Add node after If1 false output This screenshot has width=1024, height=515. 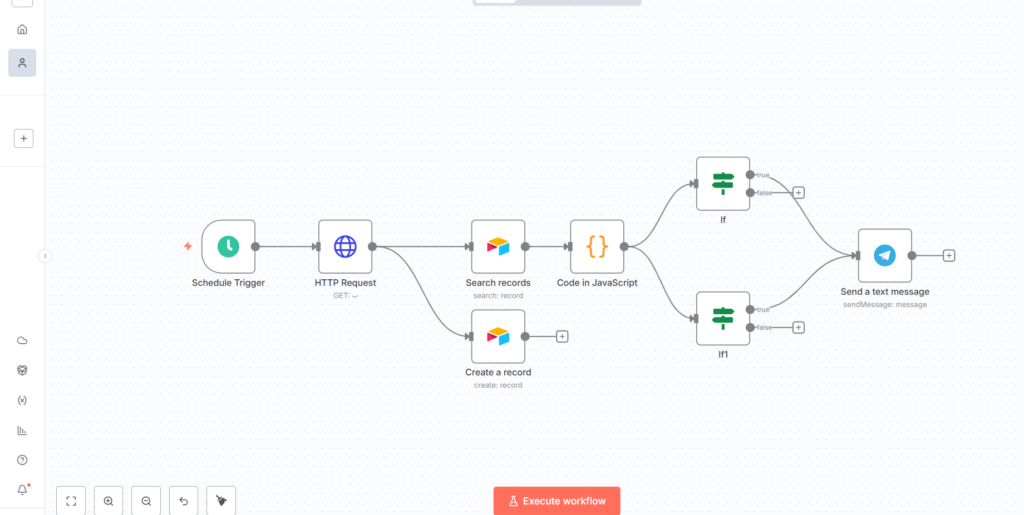798,327
